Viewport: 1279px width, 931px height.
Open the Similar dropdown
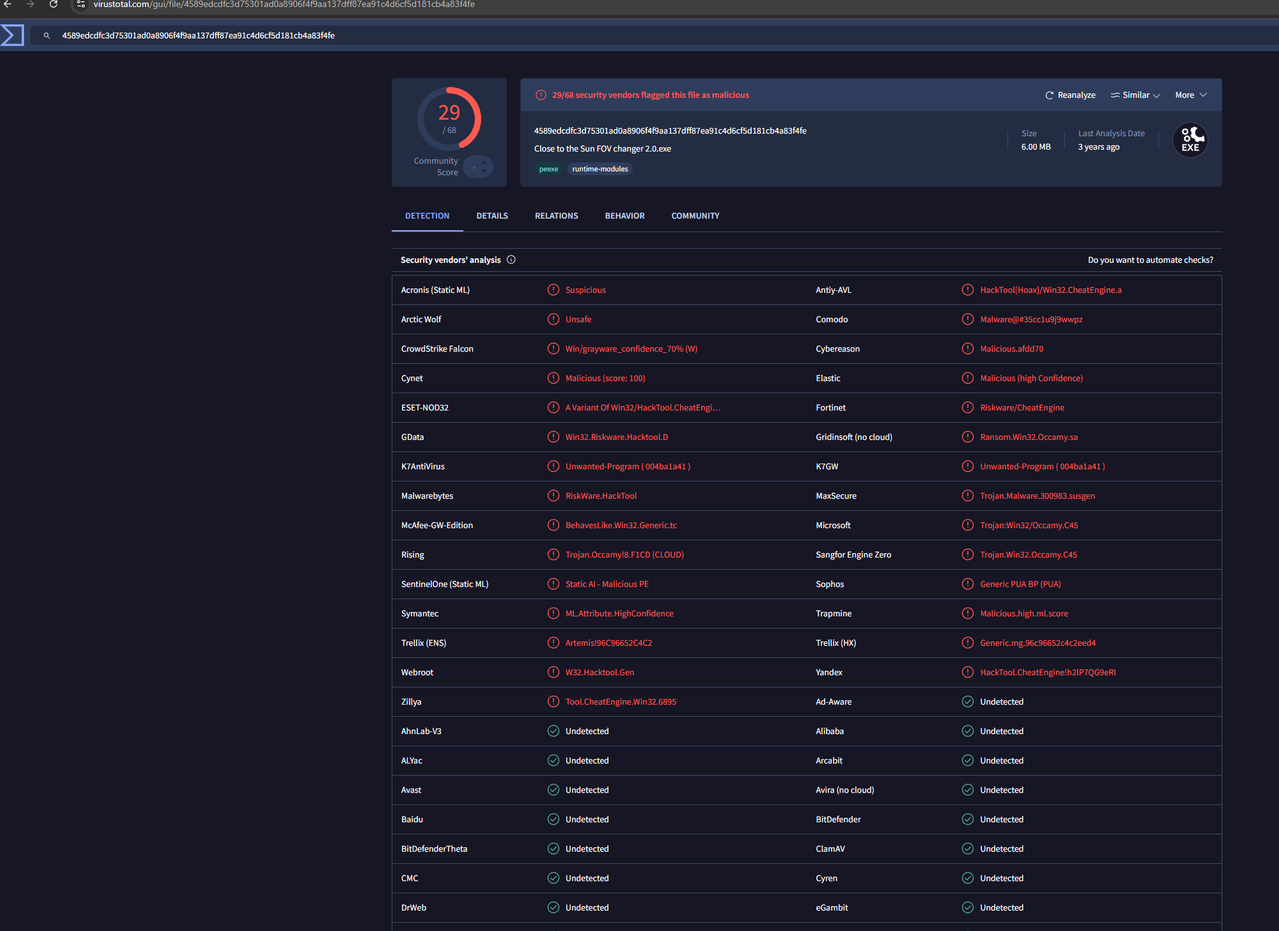coord(1135,95)
